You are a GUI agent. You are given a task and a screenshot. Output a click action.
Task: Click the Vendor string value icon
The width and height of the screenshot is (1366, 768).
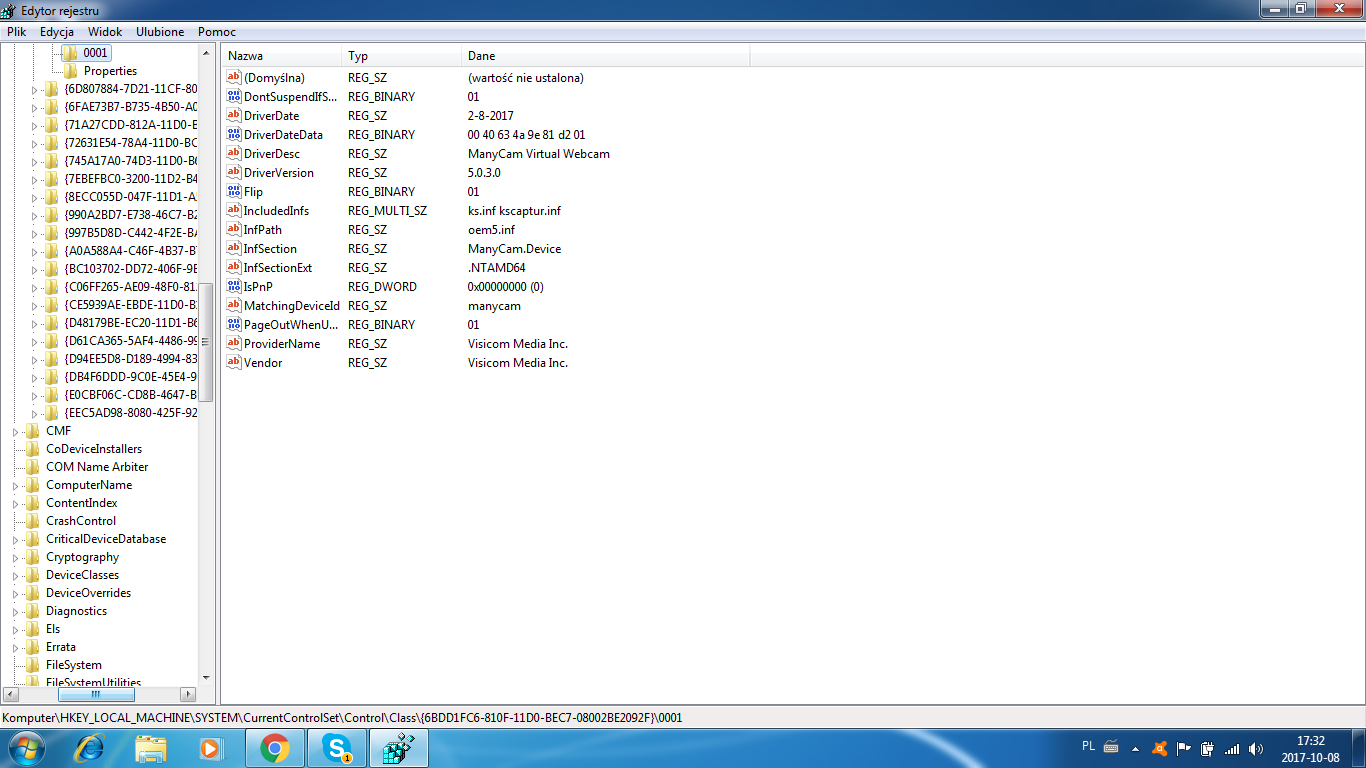click(234, 363)
